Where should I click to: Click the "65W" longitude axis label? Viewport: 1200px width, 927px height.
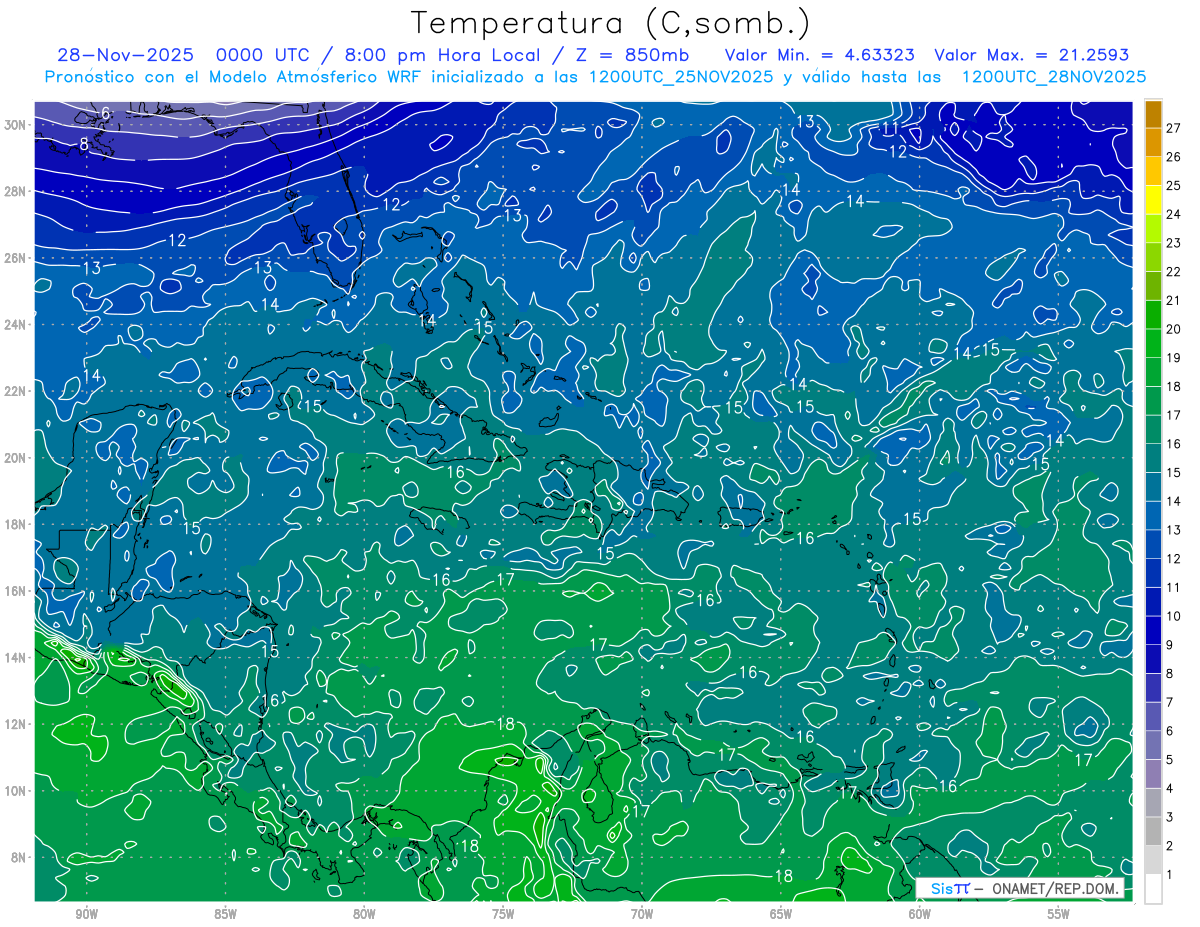coord(781,913)
